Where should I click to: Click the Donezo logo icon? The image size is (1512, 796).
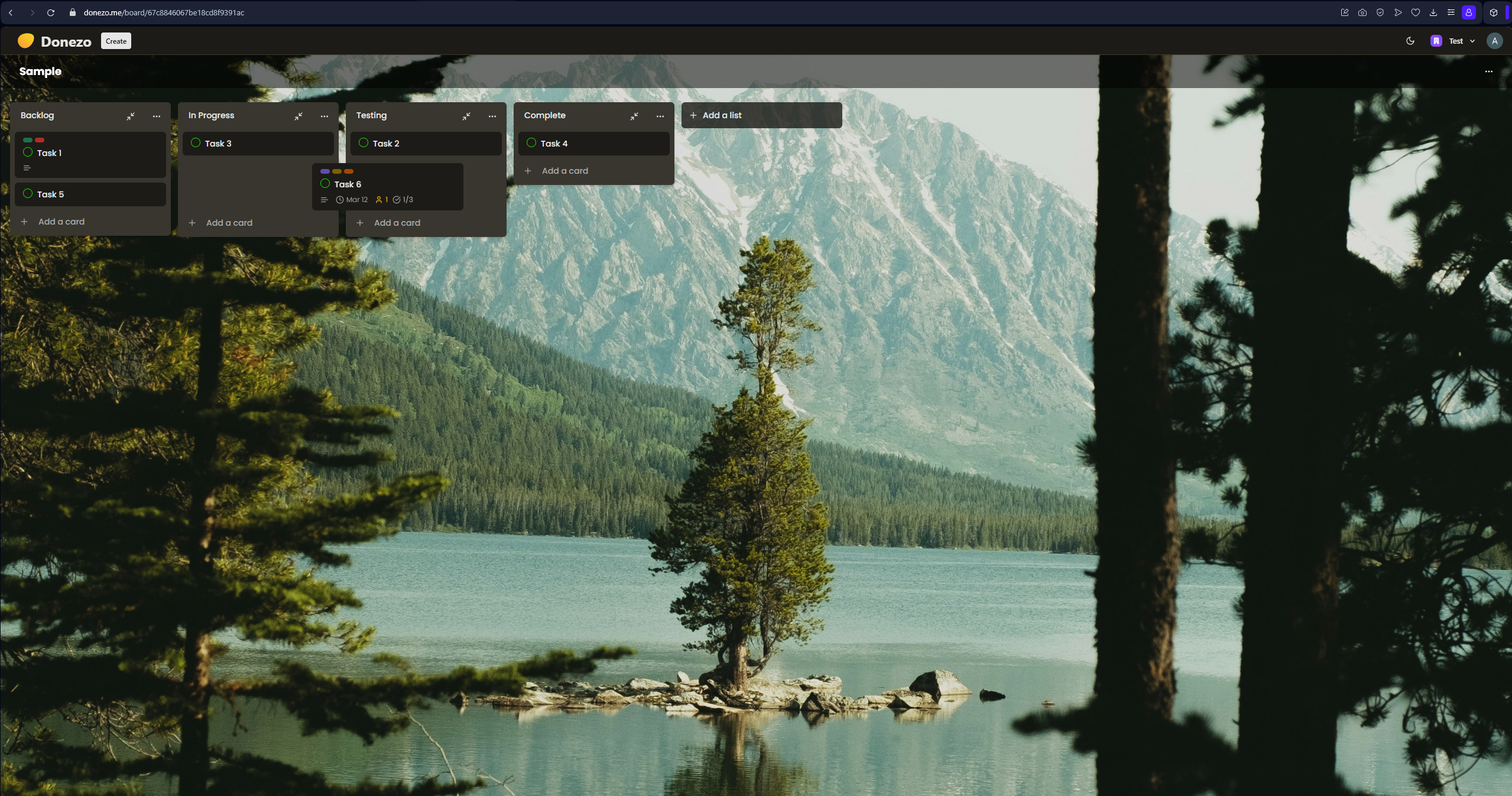[25, 41]
